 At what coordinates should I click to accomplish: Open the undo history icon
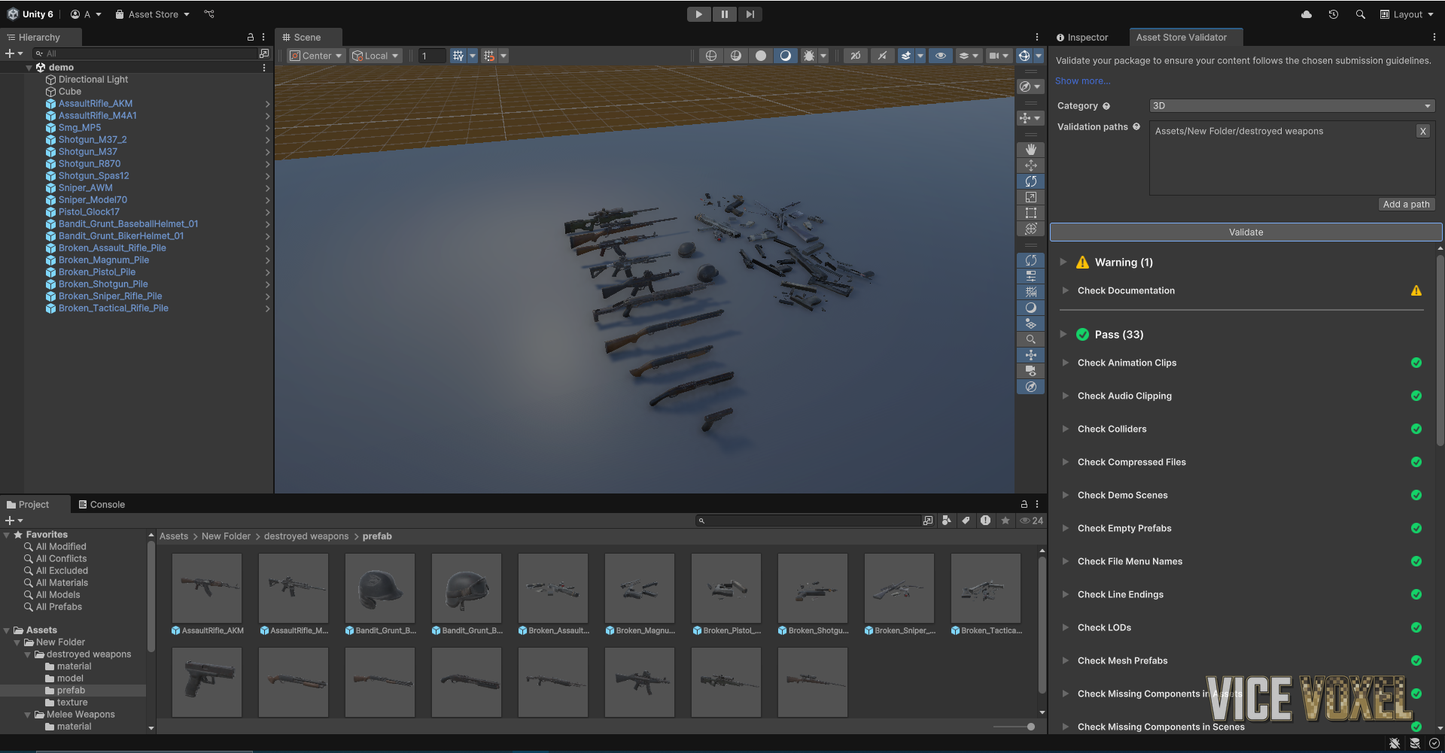tap(1333, 14)
